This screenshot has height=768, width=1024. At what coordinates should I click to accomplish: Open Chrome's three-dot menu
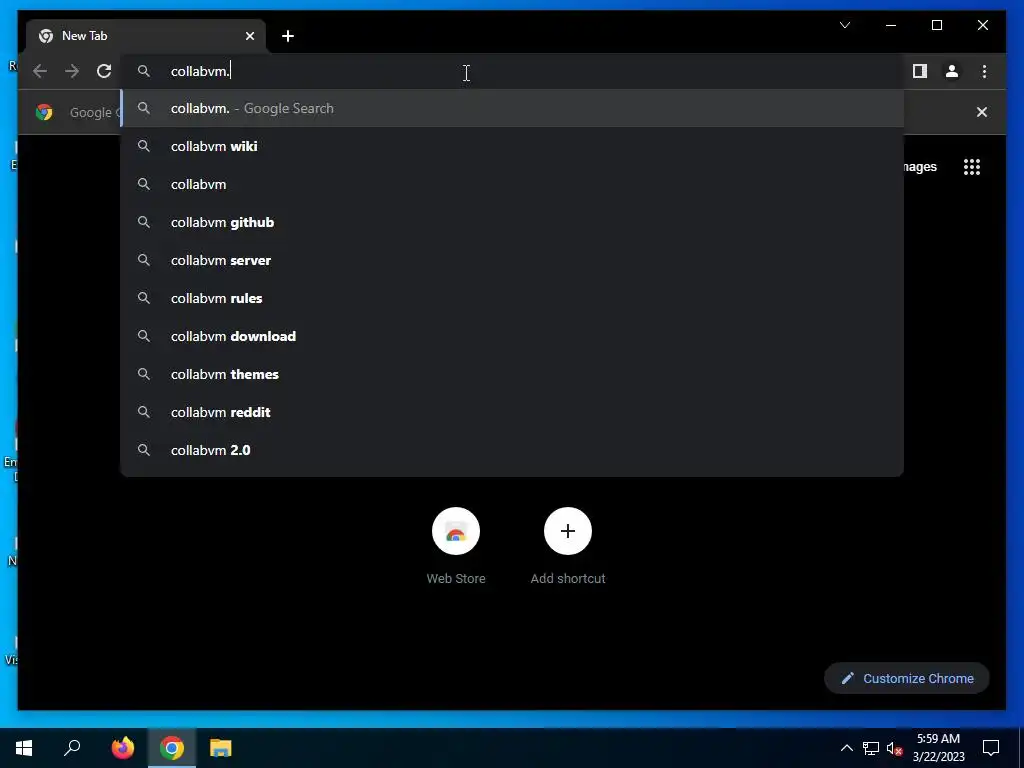pos(984,71)
